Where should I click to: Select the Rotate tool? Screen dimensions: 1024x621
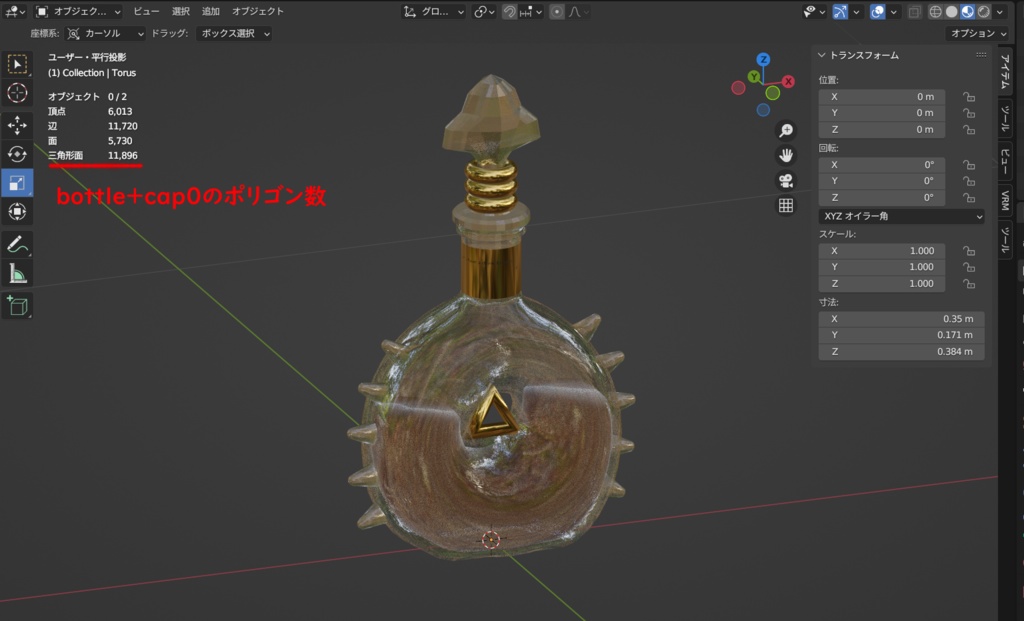click(x=17, y=154)
